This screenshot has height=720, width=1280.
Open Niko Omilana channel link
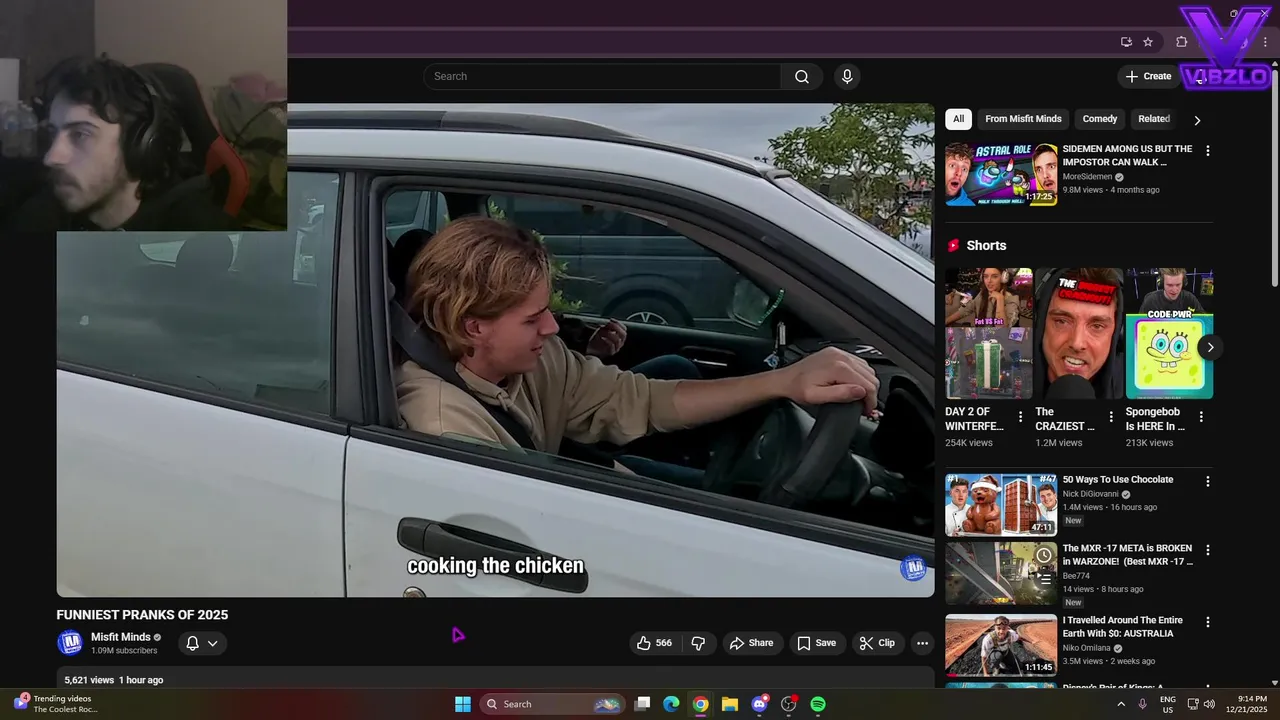pyautogui.click(x=1088, y=648)
